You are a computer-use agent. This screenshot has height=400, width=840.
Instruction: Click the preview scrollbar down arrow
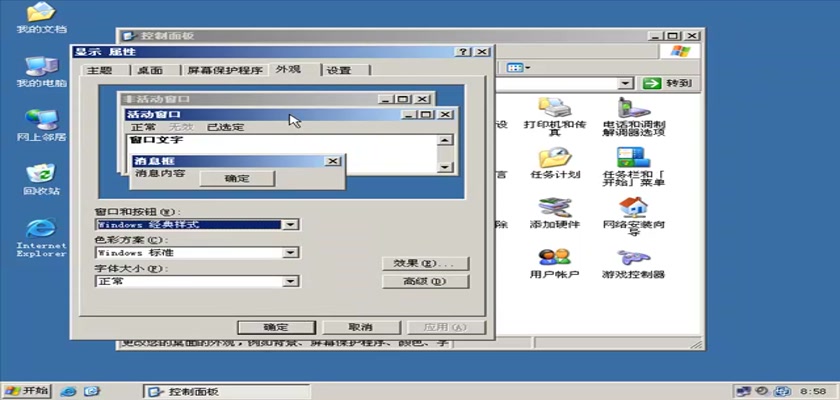pyautogui.click(x=445, y=167)
